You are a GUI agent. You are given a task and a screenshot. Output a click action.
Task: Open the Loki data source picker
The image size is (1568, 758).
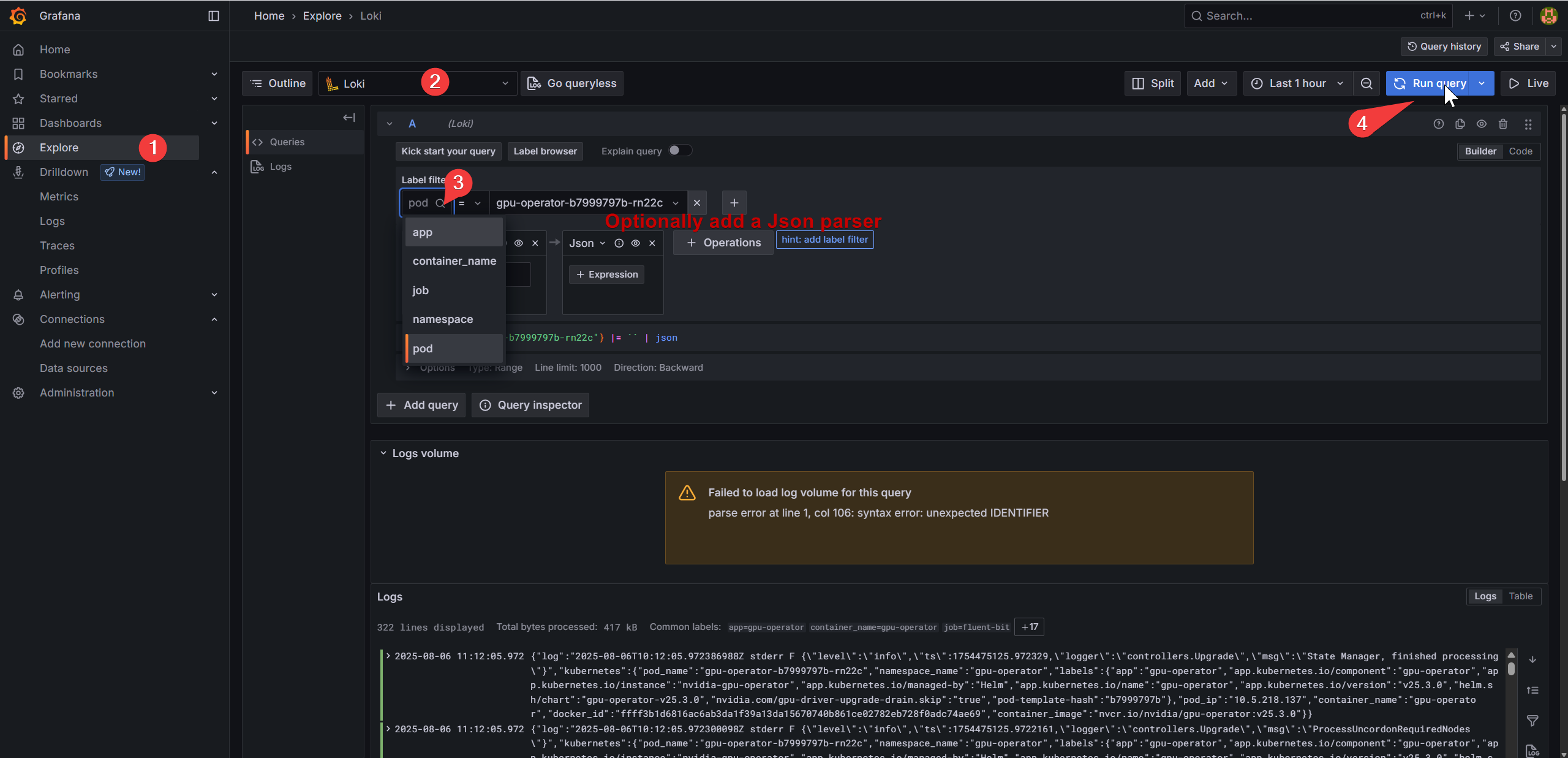[418, 83]
